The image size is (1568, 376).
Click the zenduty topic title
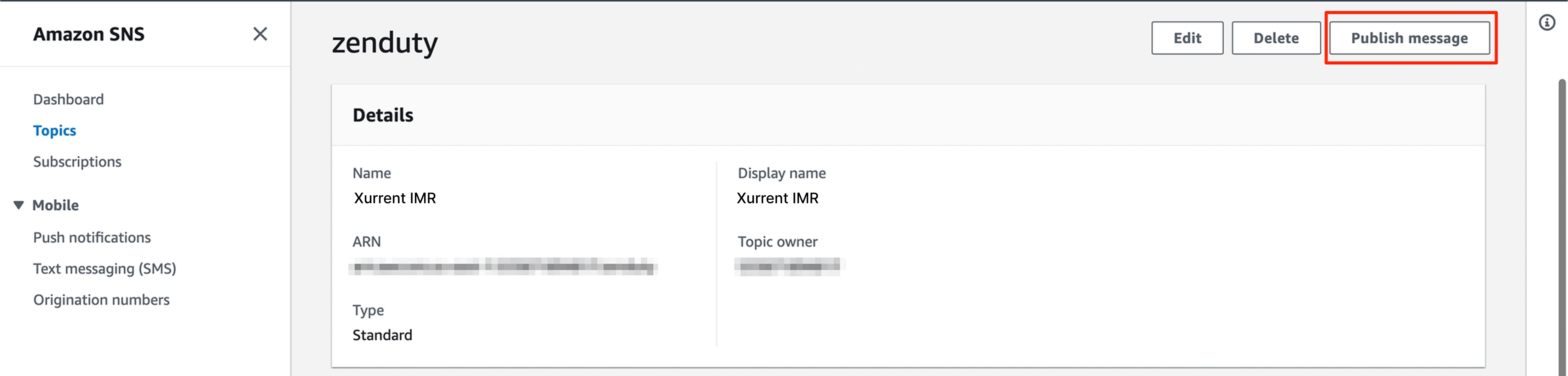point(385,43)
